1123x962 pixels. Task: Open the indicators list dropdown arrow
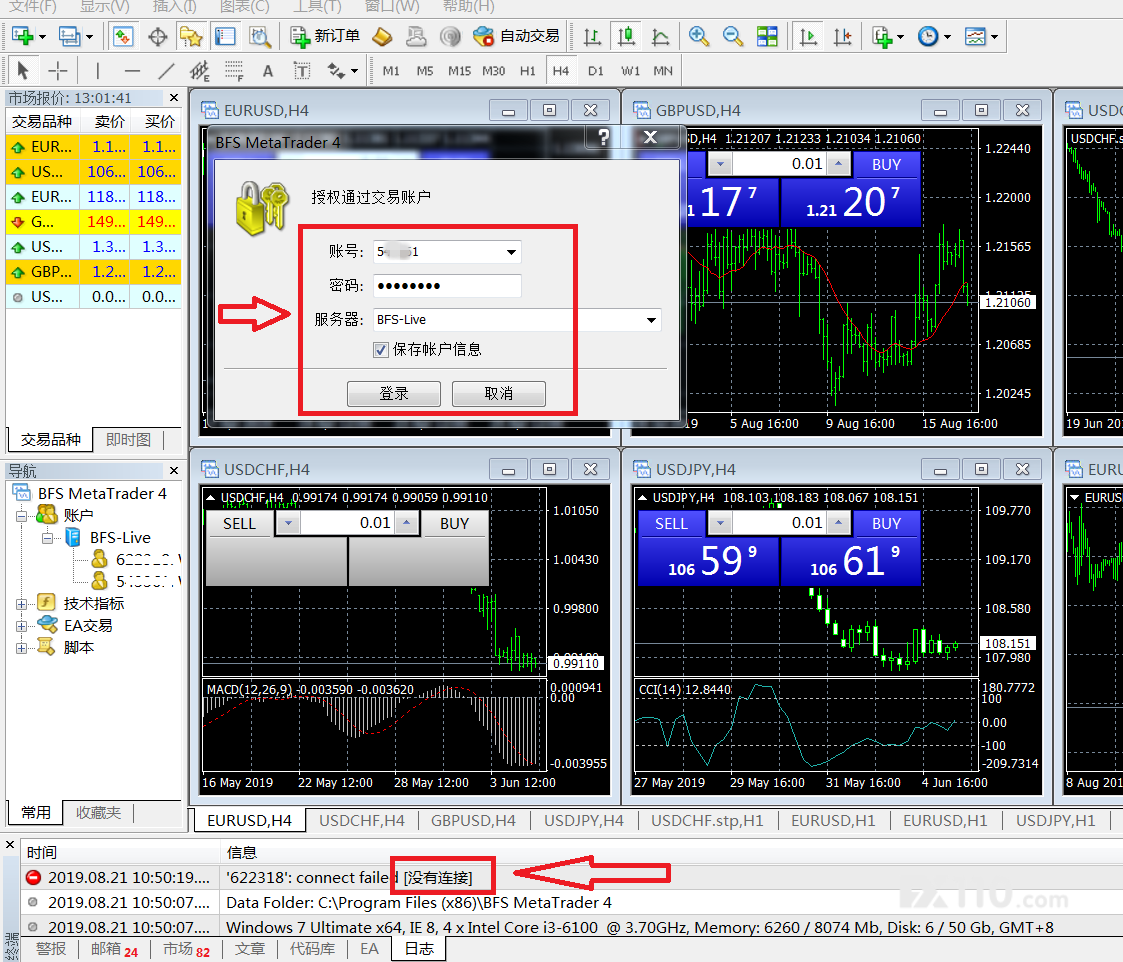click(x=900, y=37)
